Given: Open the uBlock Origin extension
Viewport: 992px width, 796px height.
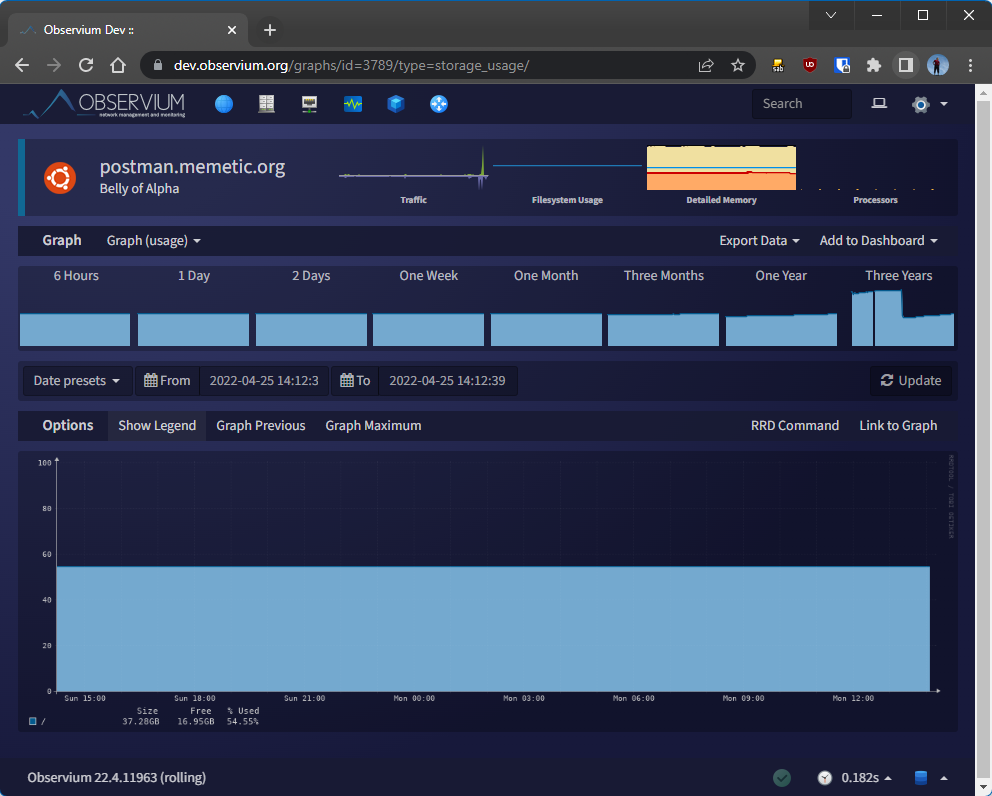Looking at the screenshot, I should coord(810,65).
